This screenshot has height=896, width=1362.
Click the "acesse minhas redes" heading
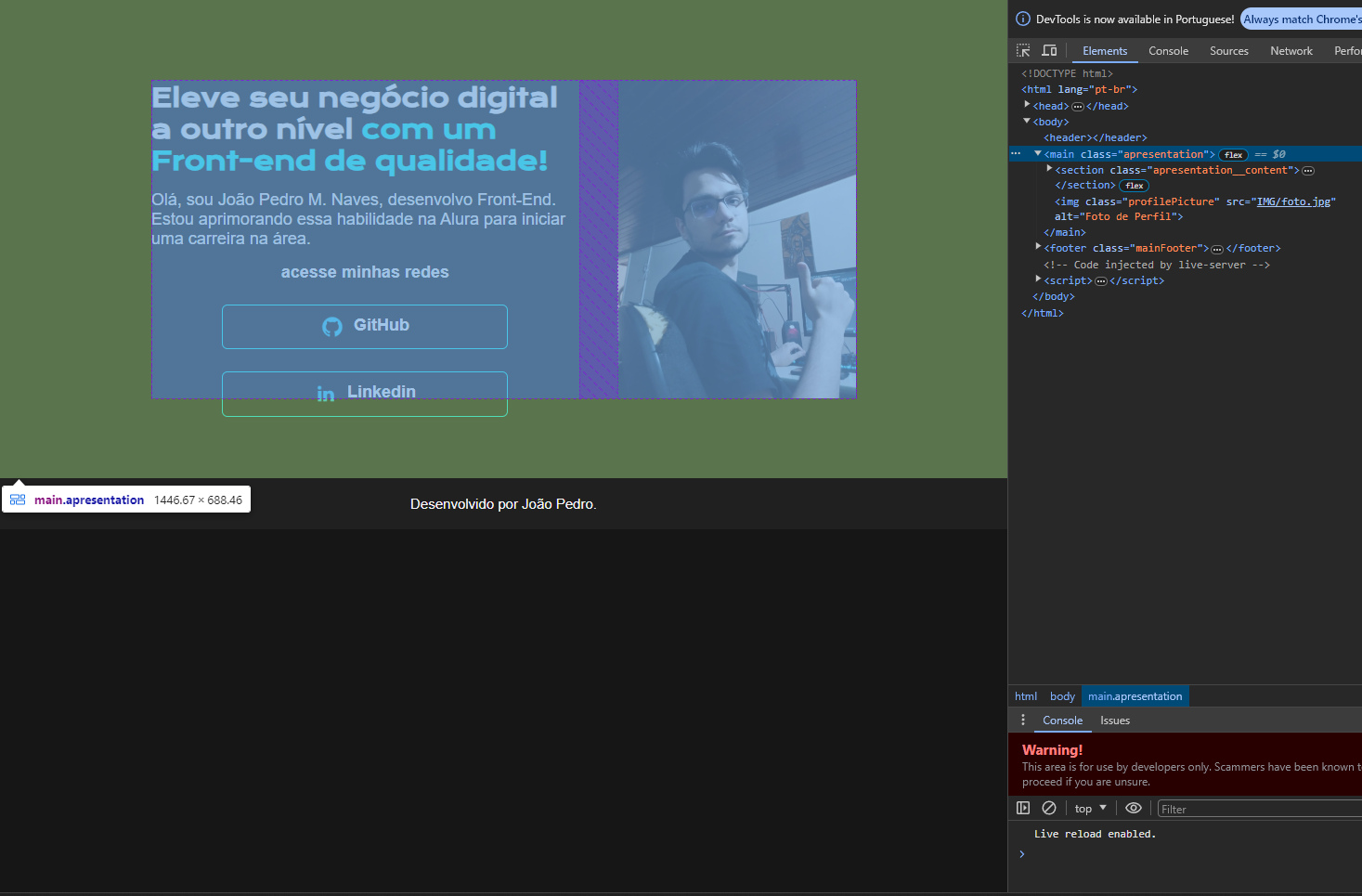tap(365, 272)
